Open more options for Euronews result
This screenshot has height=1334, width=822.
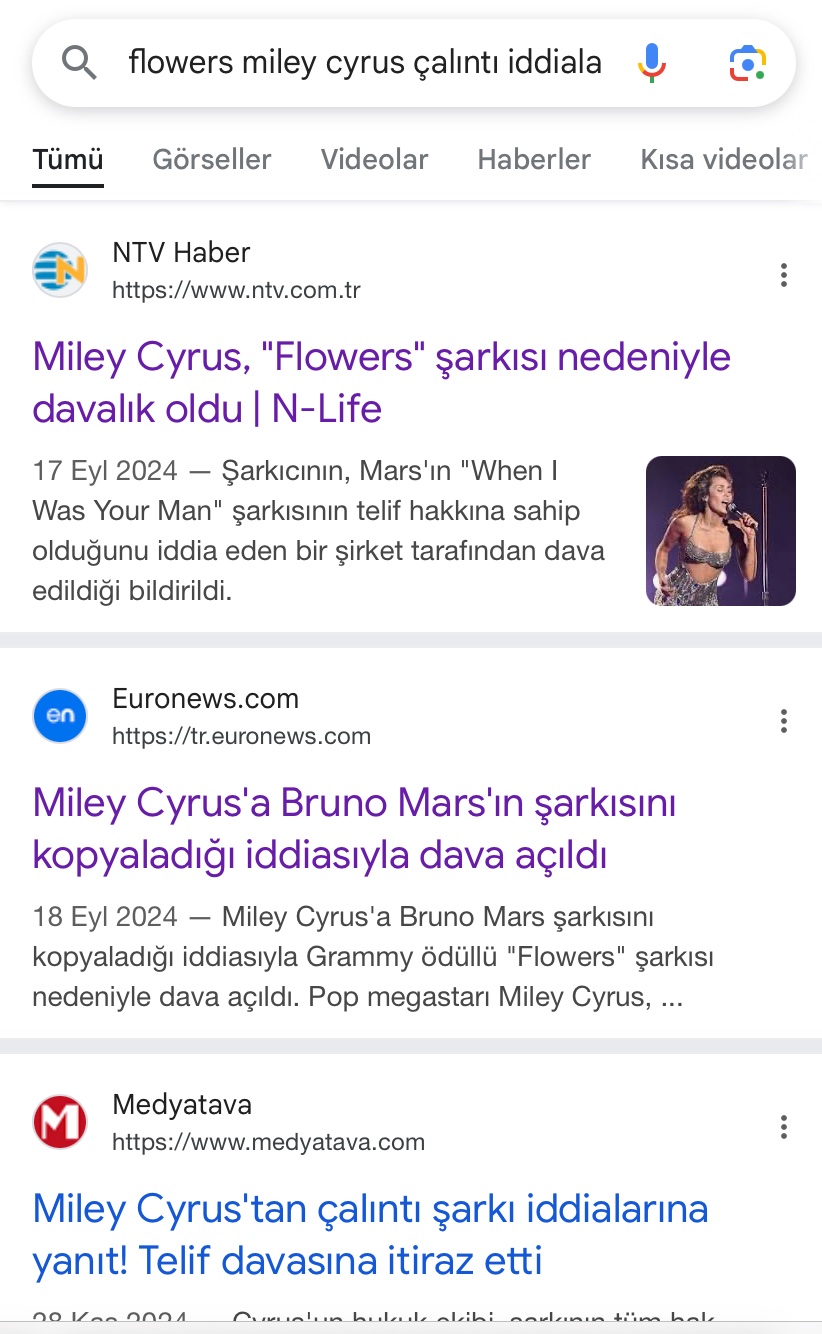pos(783,720)
